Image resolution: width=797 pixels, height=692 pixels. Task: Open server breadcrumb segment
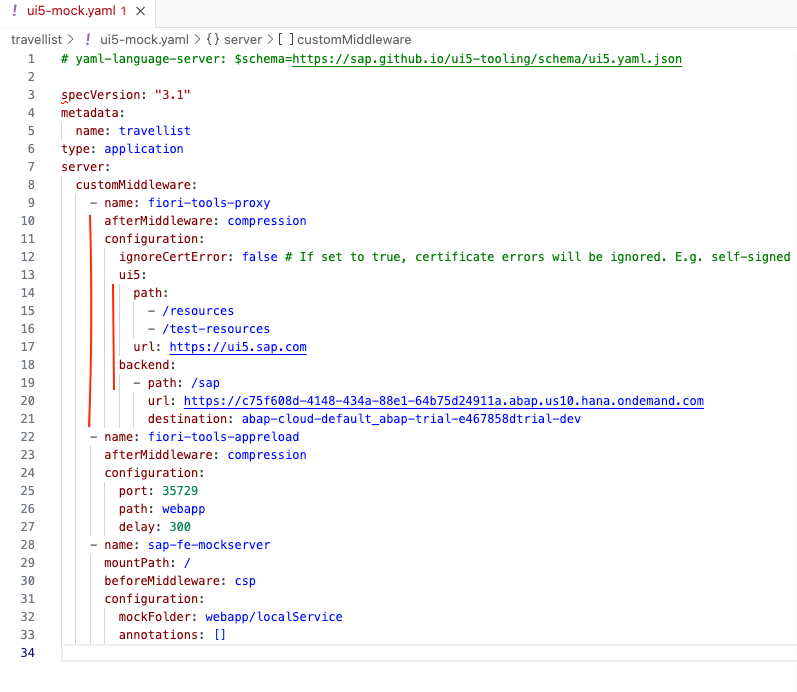243,40
